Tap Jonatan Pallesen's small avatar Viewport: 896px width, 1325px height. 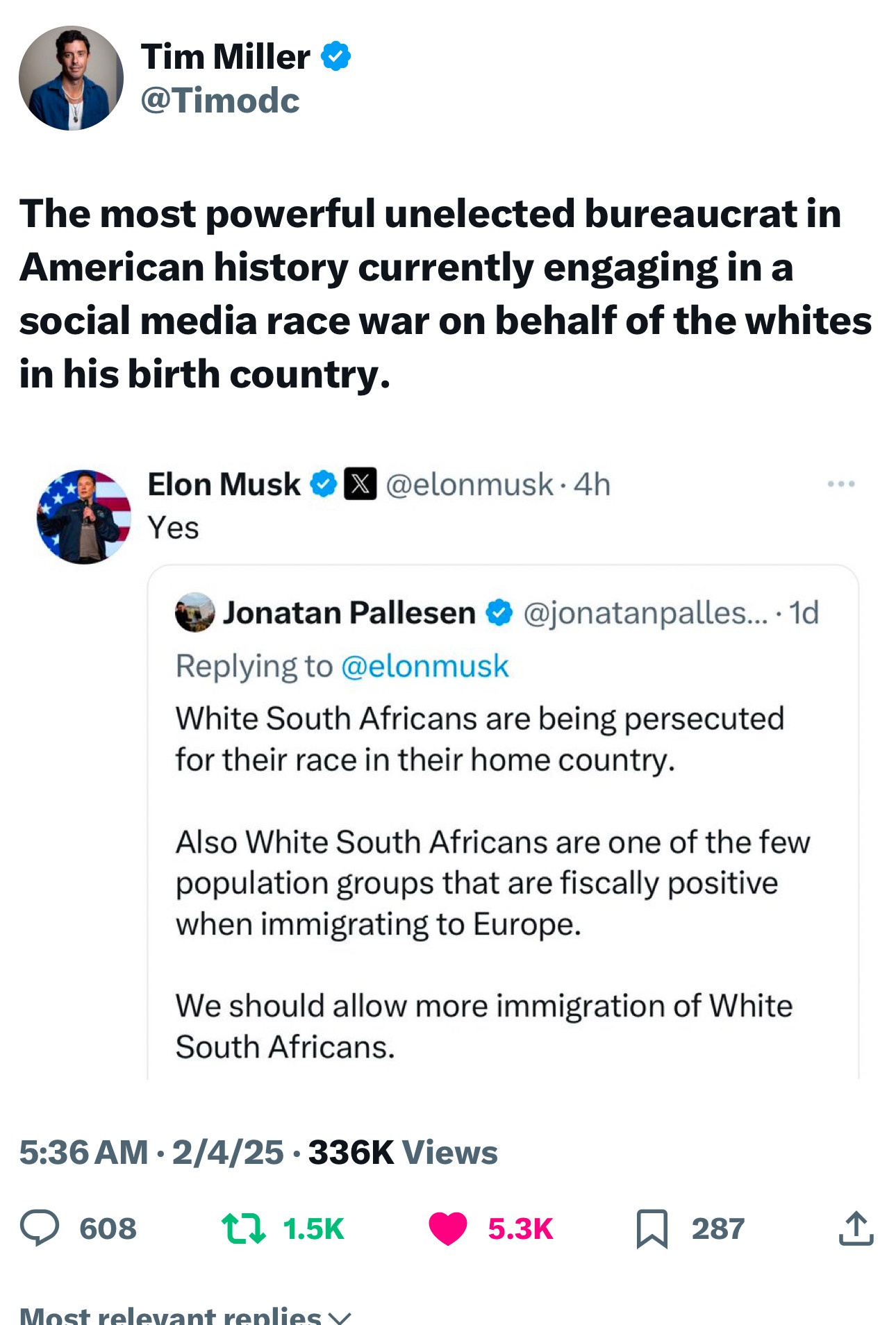[194, 612]
